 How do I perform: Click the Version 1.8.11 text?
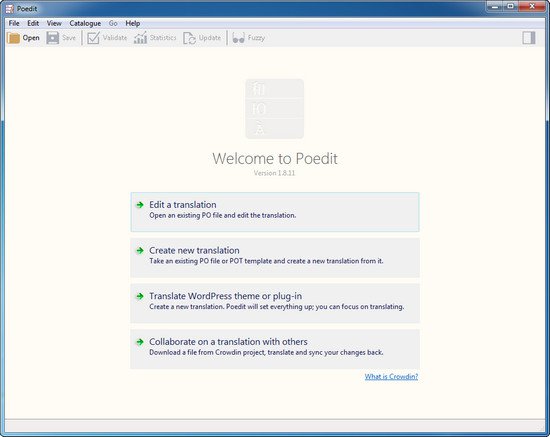[x=274, y=173]
